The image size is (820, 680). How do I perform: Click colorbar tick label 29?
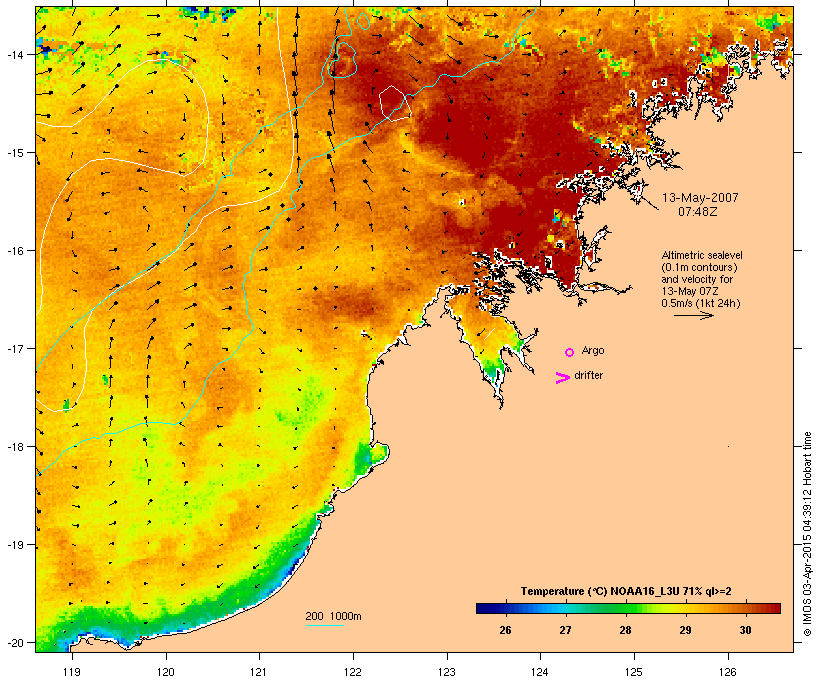[685, 630]
